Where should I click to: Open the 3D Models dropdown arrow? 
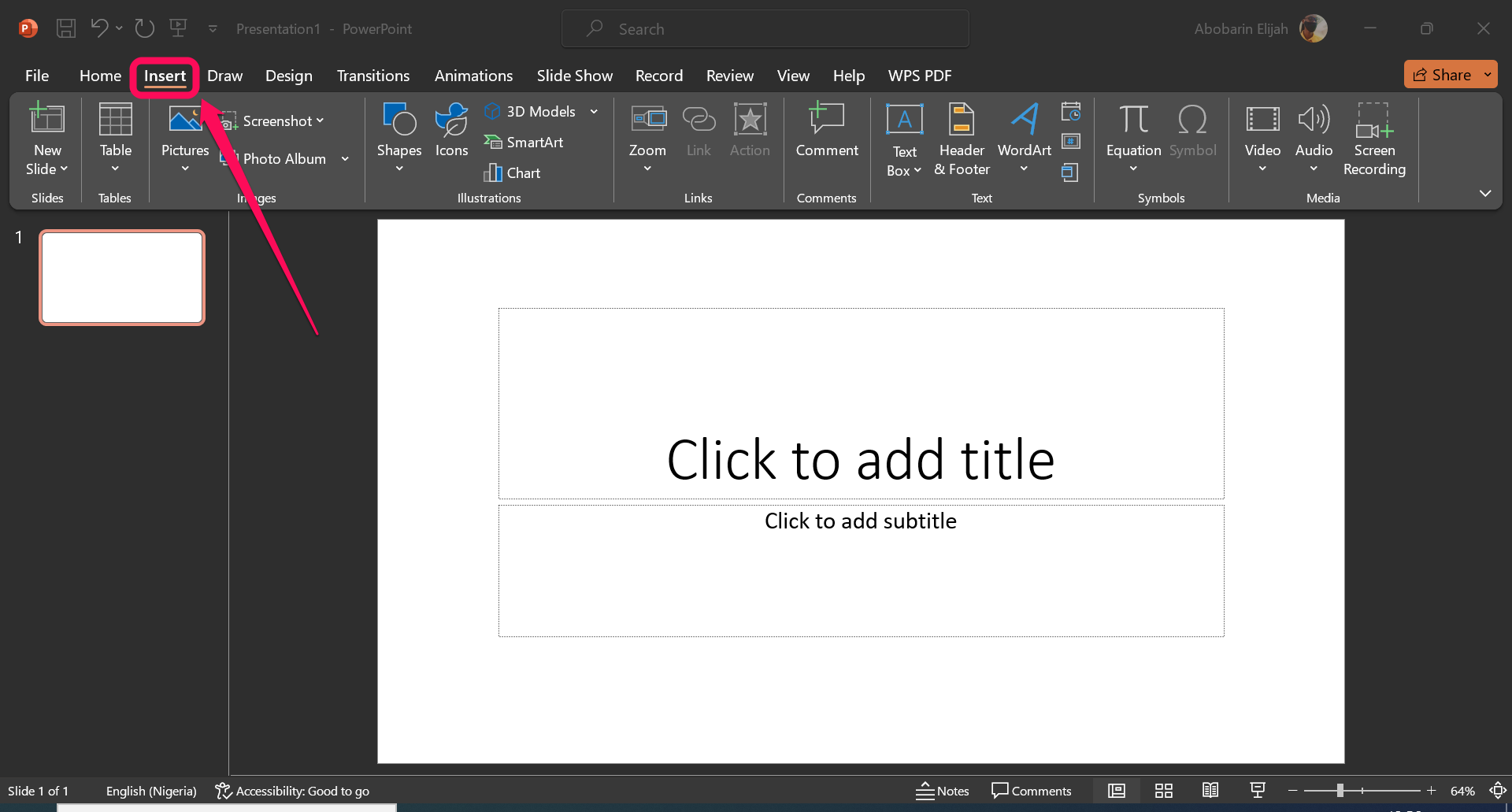(x=594, y=112)
